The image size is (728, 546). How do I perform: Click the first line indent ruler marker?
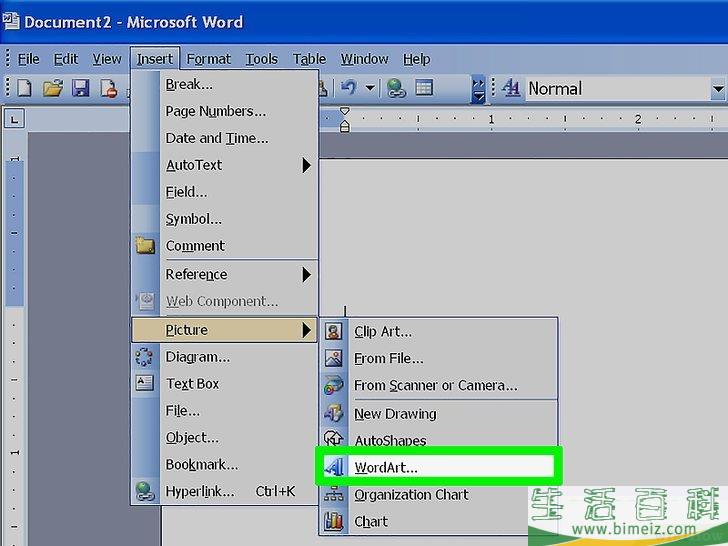tap(344, 111)
